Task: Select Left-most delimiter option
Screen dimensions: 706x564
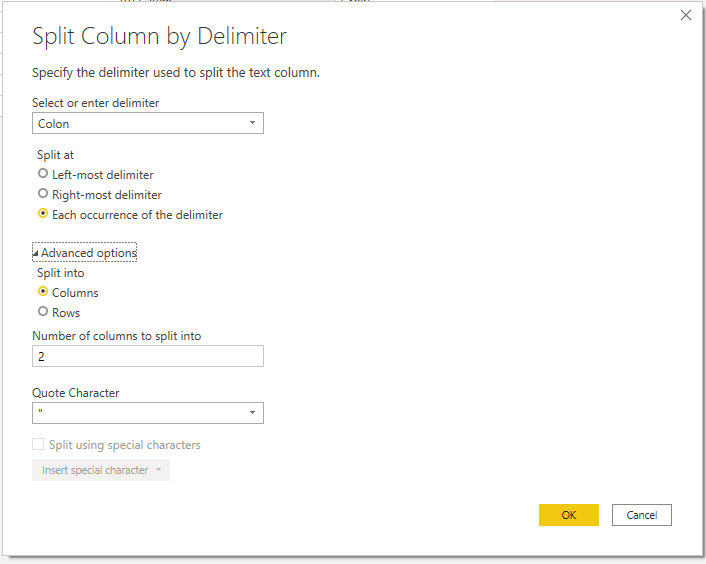Action: point(43,173)
